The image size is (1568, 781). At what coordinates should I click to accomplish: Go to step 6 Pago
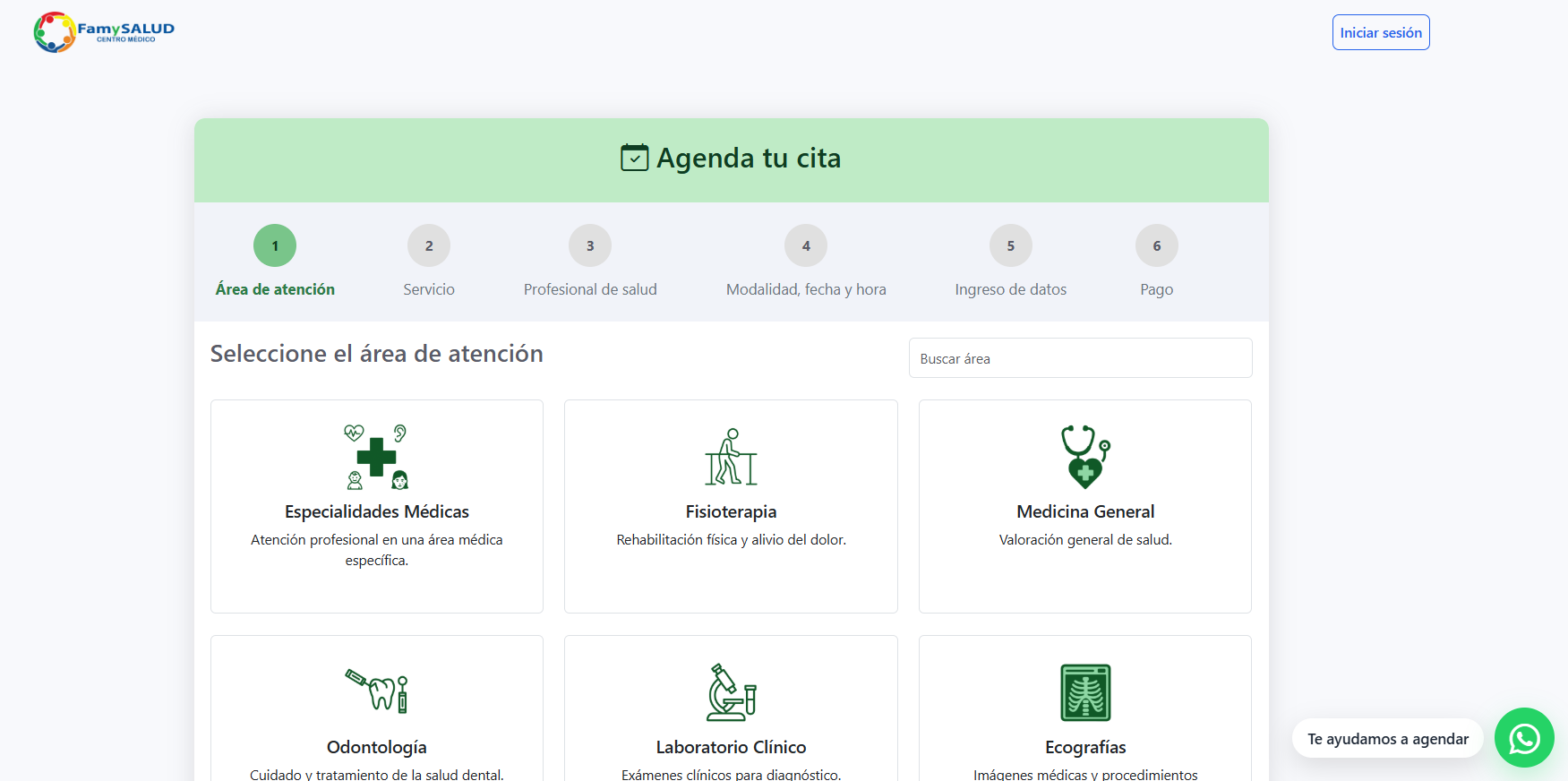coord(1156,245)
